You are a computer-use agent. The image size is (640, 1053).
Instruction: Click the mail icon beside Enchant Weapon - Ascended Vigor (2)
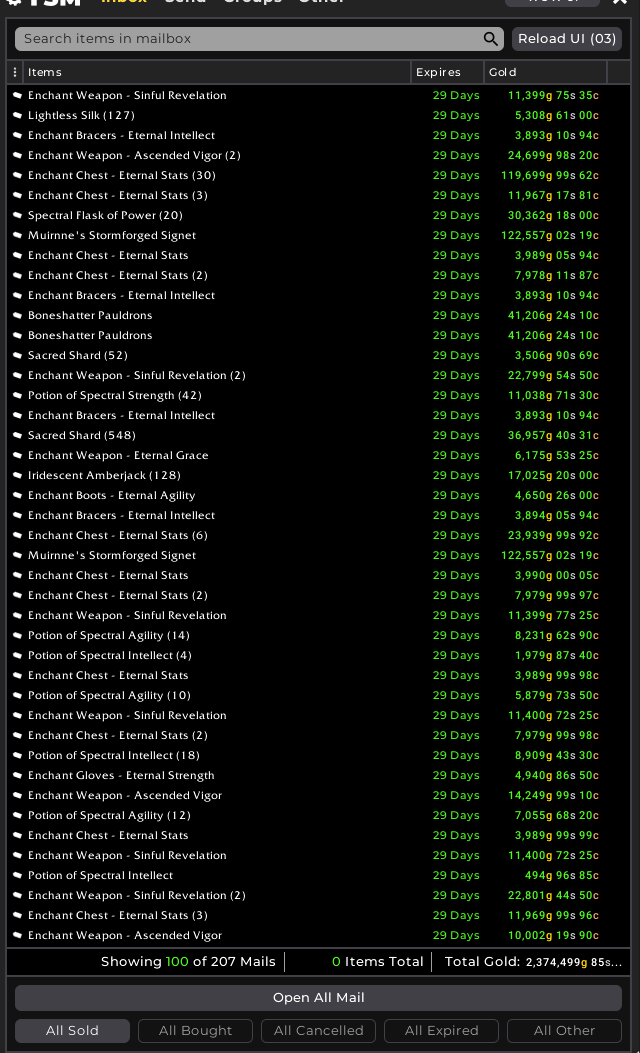click(17, 155)
